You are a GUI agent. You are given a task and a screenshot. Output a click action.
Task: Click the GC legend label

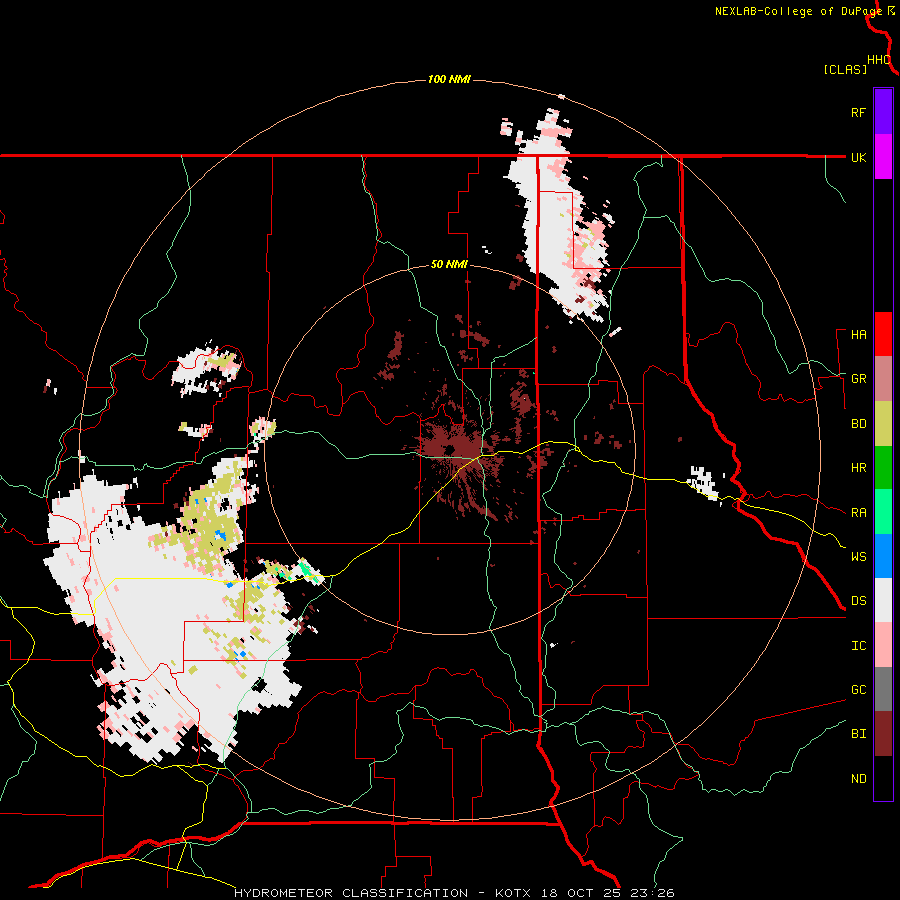tap(858, 690)
